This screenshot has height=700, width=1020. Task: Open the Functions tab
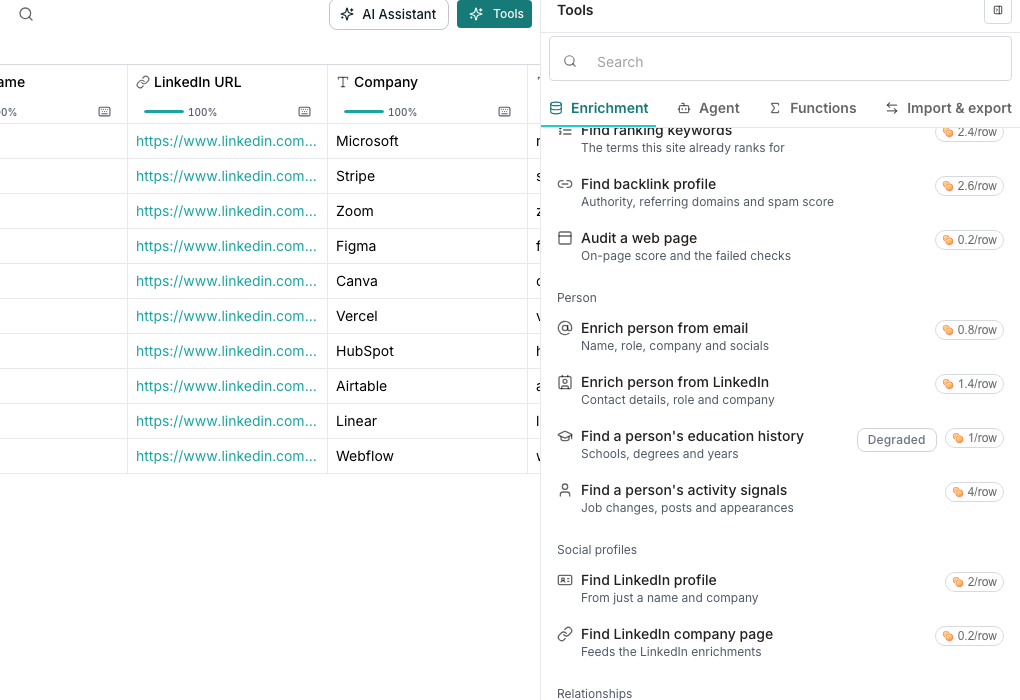coord(812,108)
